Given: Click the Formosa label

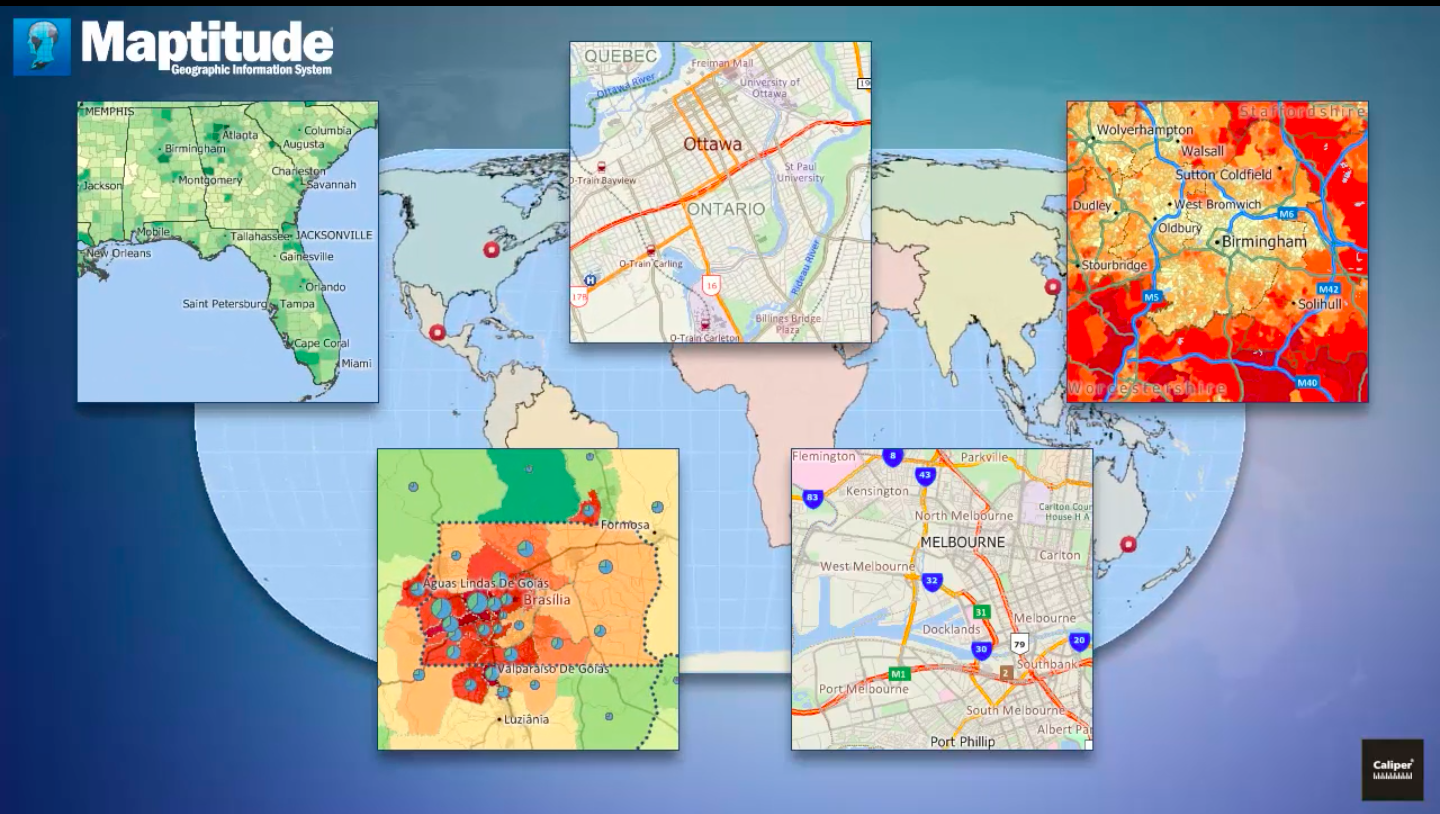Looking at the screenshot, I should [624, 525].
